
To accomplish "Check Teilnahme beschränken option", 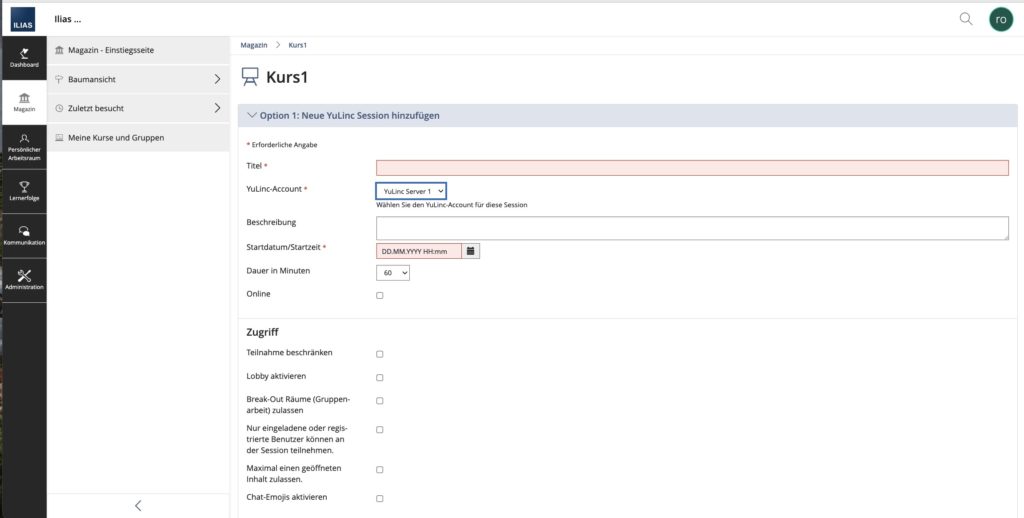I will [x=379, y=354].
